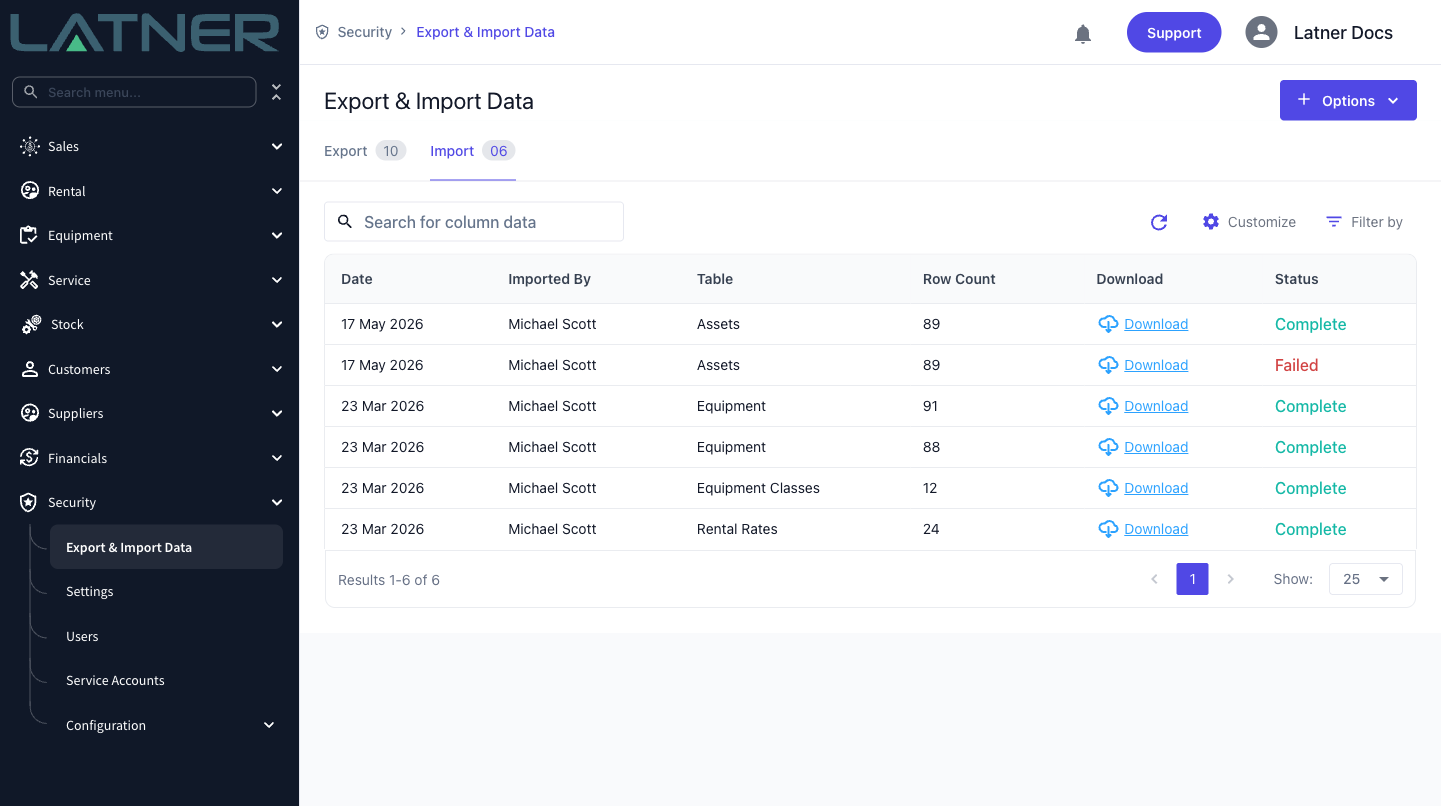The width and height of the screenshot is (1441, 806).
Task: Expand the Rental menu chevron
Action: [x=277, y=191]
